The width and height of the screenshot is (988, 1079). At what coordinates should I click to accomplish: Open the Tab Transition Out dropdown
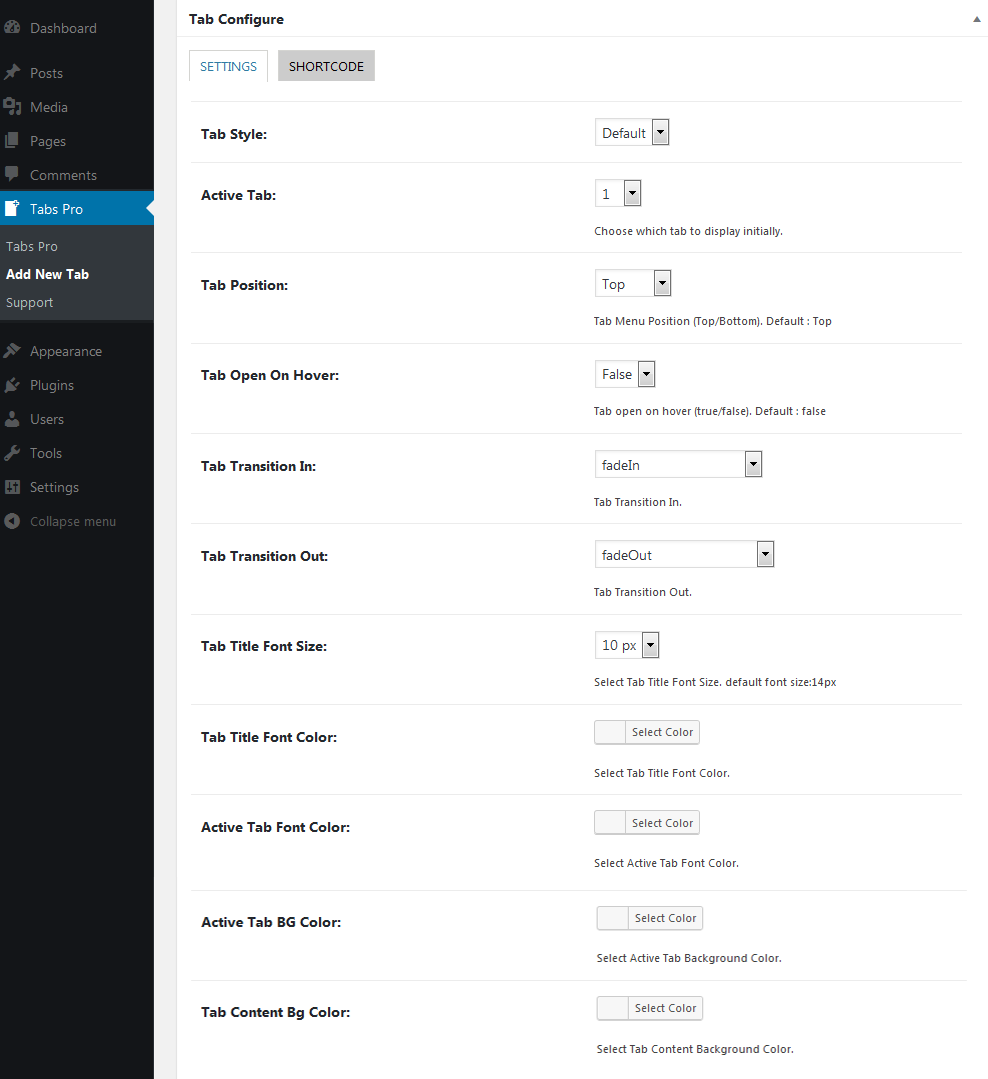[684, 554]
